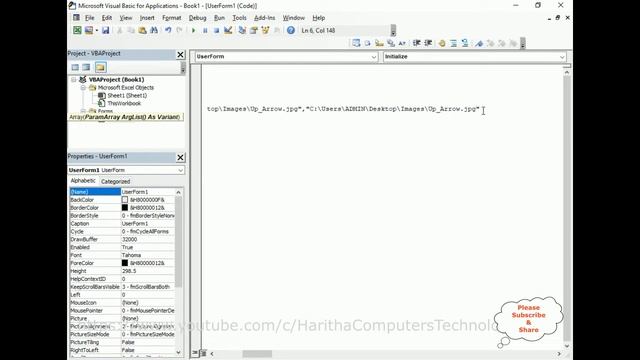Image resolution: width=640 pixels, height=360 pixels.
Task: Open Edit toolbar options arrow
Action: (x=523, y=44)
